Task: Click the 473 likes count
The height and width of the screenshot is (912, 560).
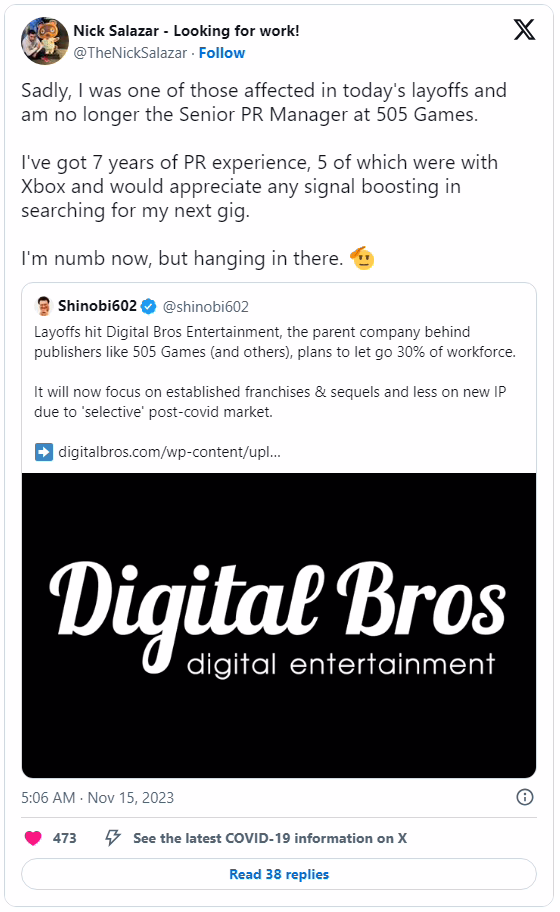Action: 65,838
